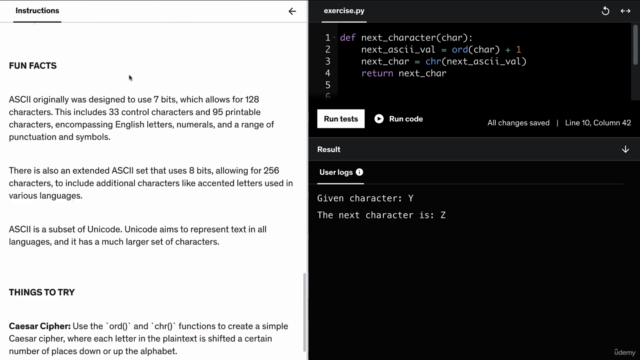This screenshot has height=360, width=640.
Task: Expand editor width with the double-arrow icon
Action: (x=625, y=11)
